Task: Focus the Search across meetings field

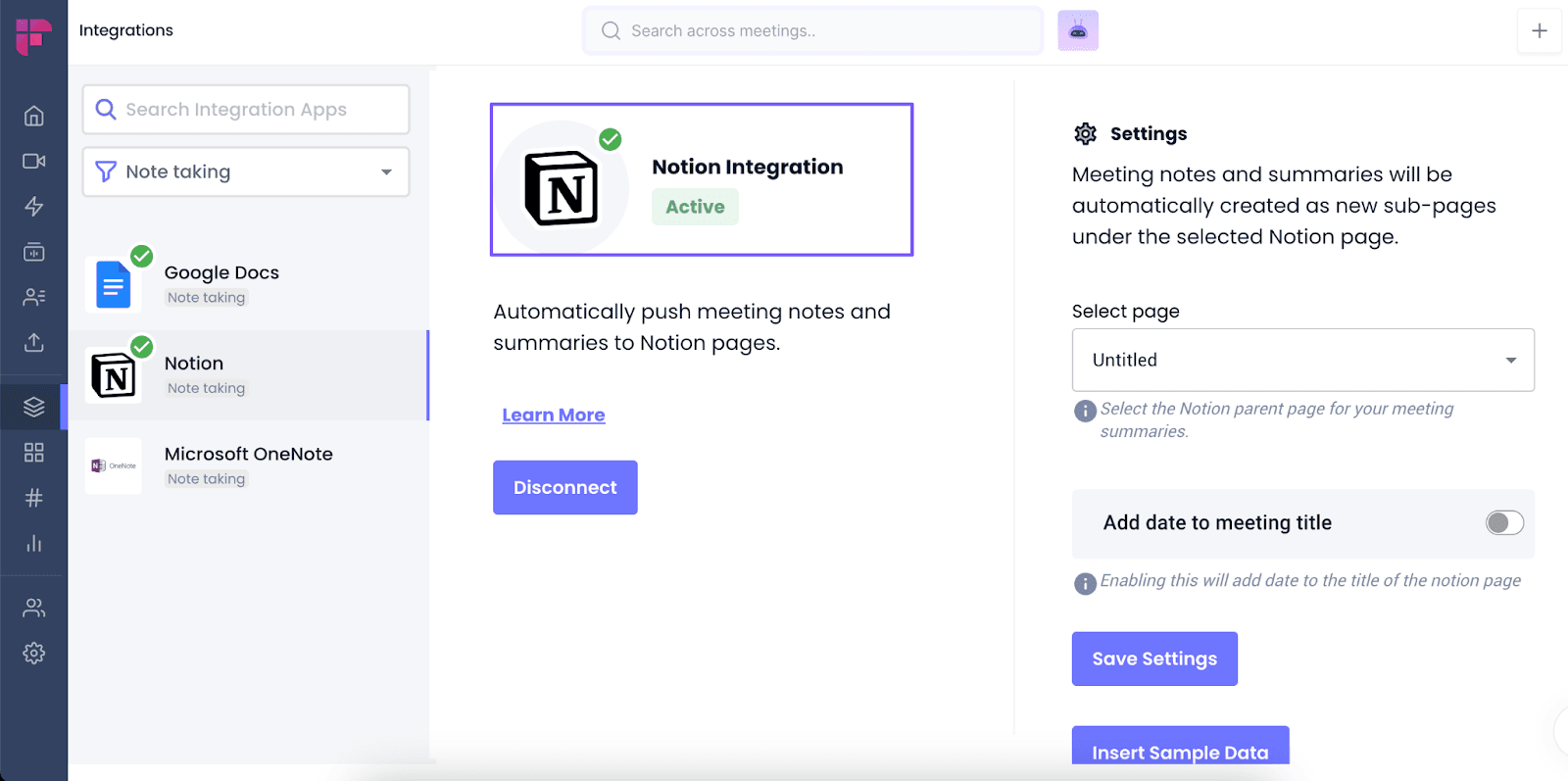Action: (x=813, y=30)
